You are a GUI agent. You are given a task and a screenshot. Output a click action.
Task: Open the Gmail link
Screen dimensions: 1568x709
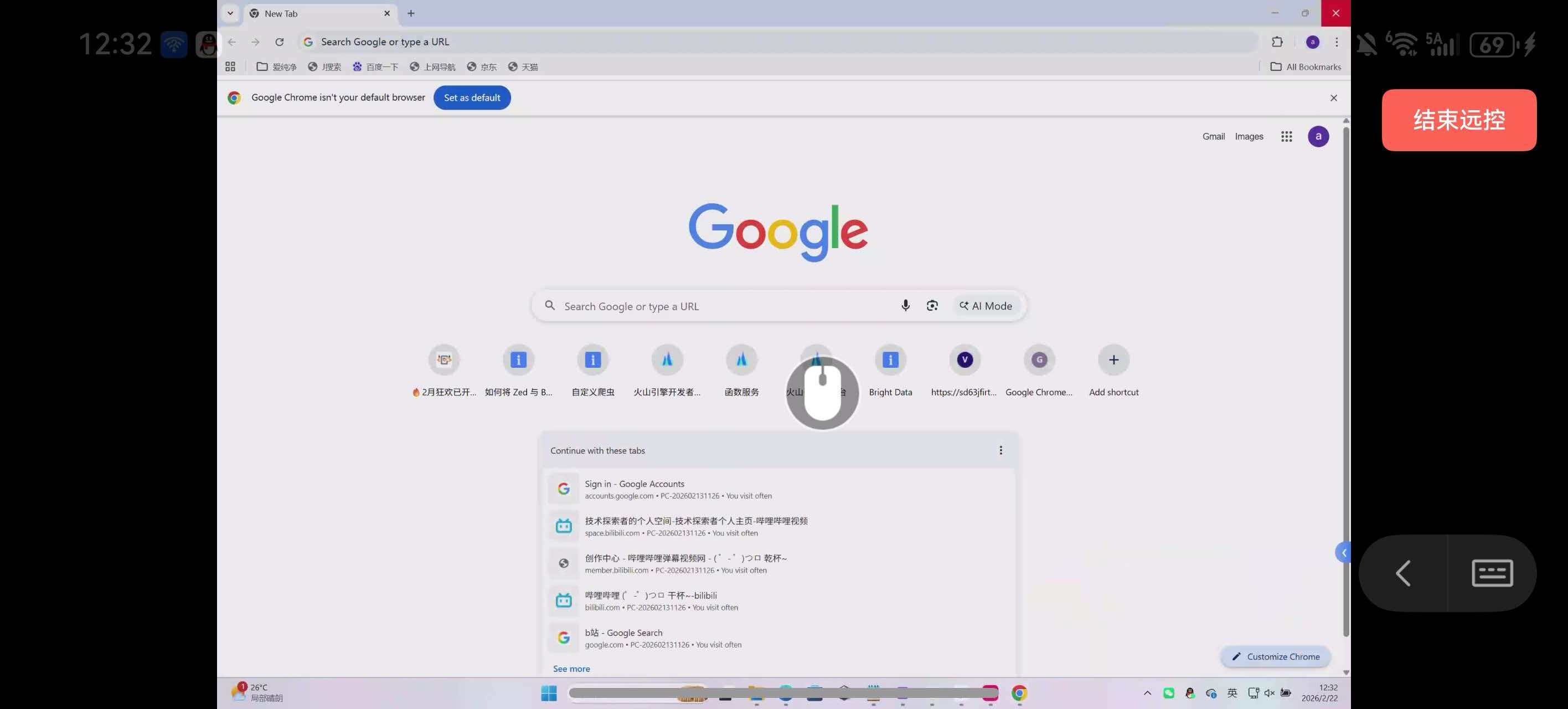point(1213,136)
